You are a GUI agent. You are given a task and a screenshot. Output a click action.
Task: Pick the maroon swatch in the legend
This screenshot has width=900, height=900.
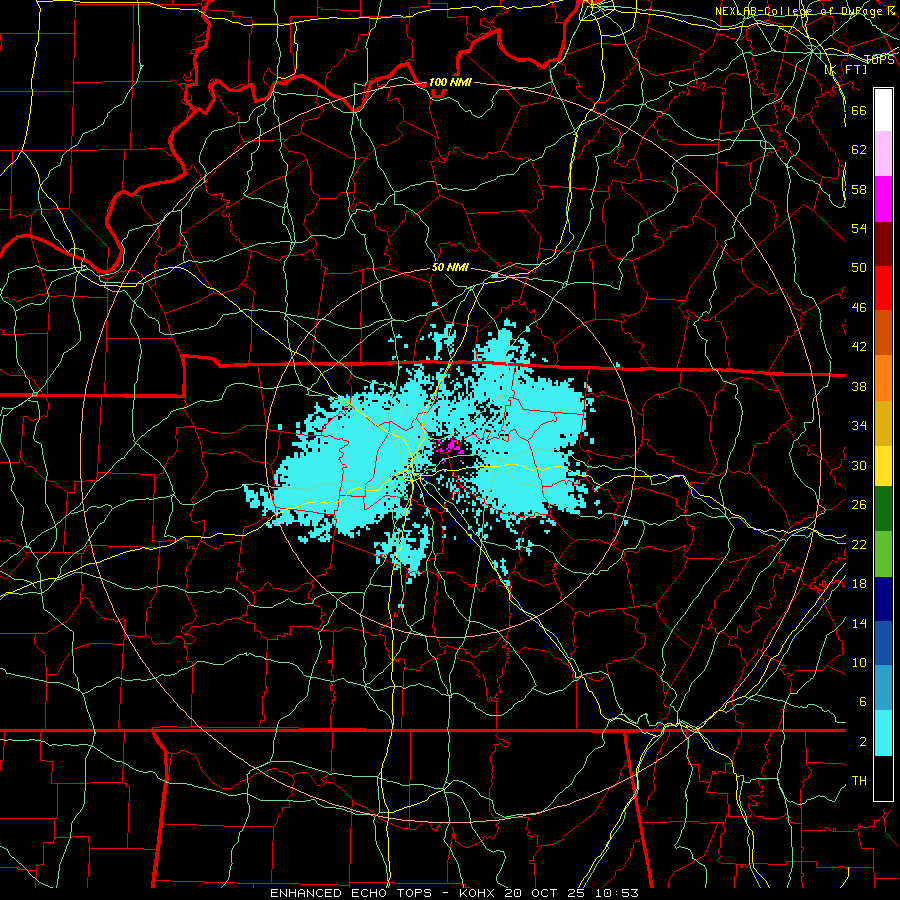pyautogui.click(x=883, y=244)
